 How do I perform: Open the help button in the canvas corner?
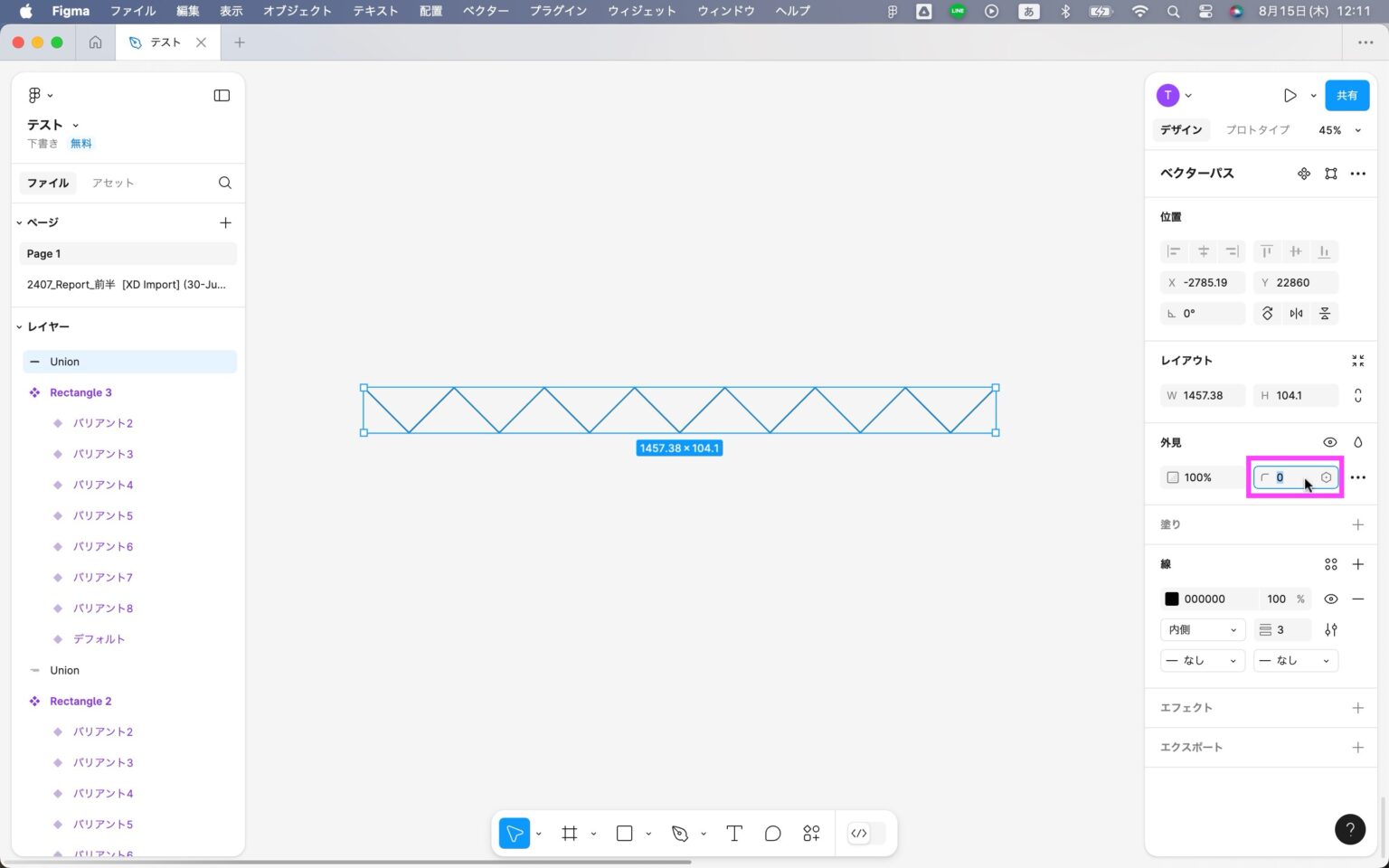point(1350,829)
